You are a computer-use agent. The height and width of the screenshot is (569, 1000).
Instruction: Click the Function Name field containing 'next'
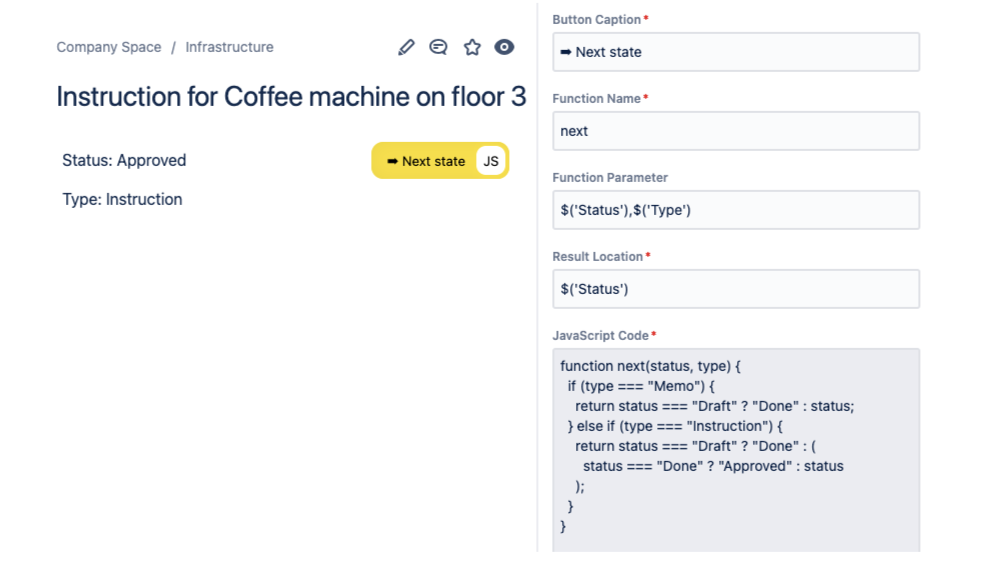[x=735, y=131]
